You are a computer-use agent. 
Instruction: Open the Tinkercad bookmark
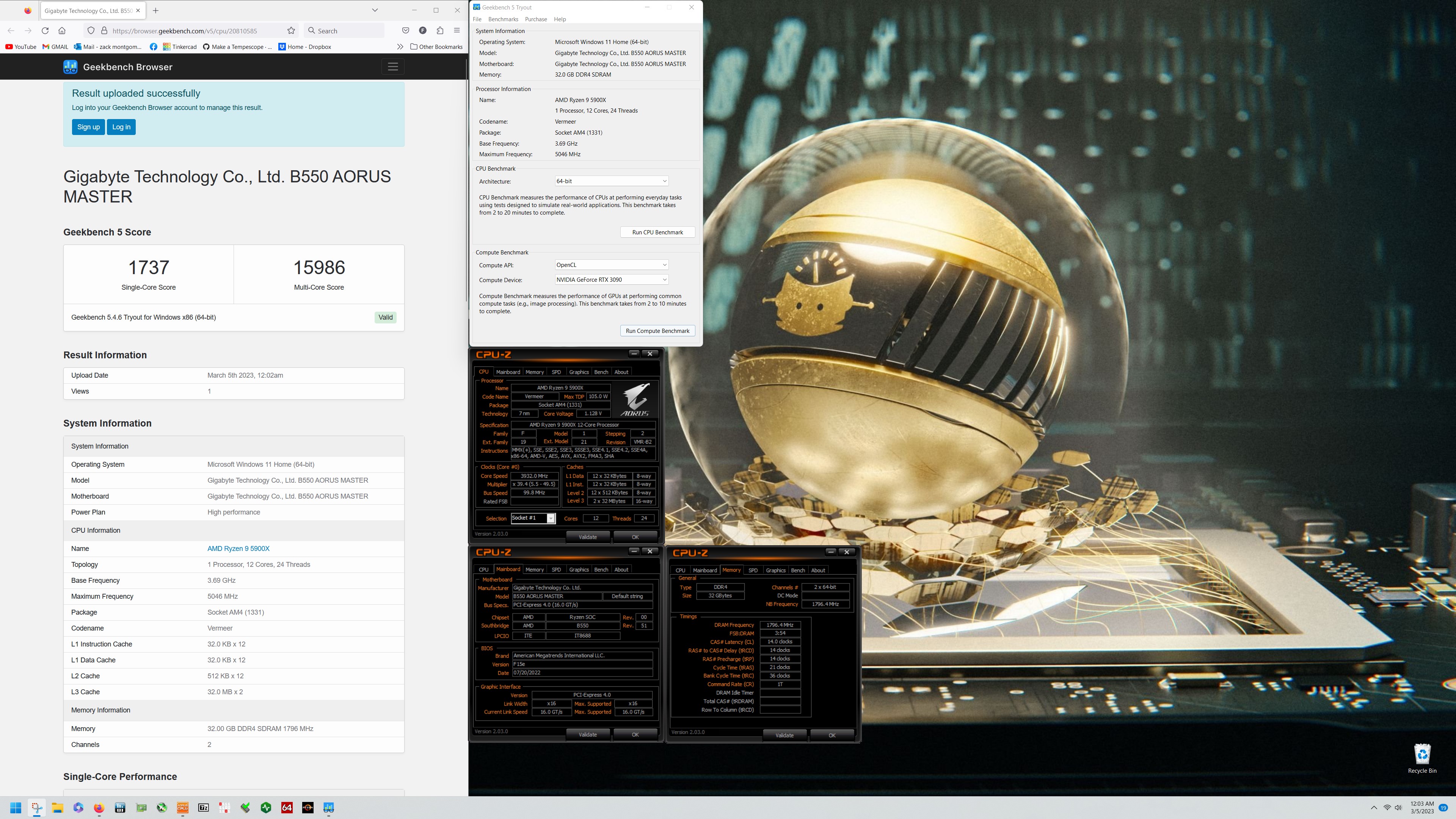180,47
